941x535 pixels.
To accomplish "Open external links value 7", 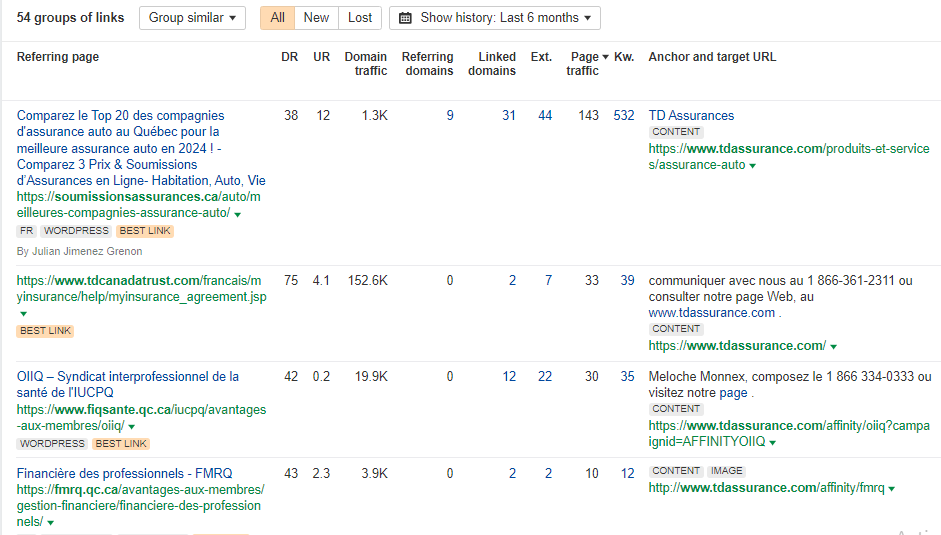I will 548,280.
